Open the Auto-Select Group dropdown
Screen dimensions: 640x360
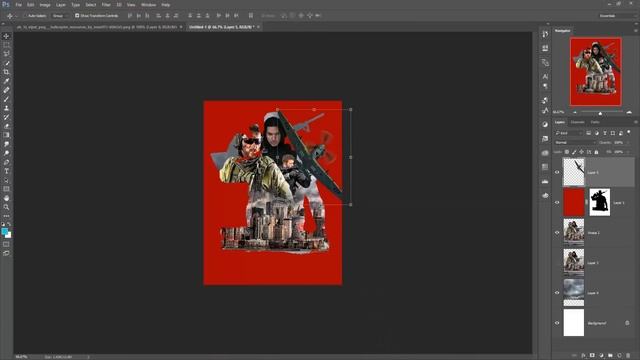point(60,16)
